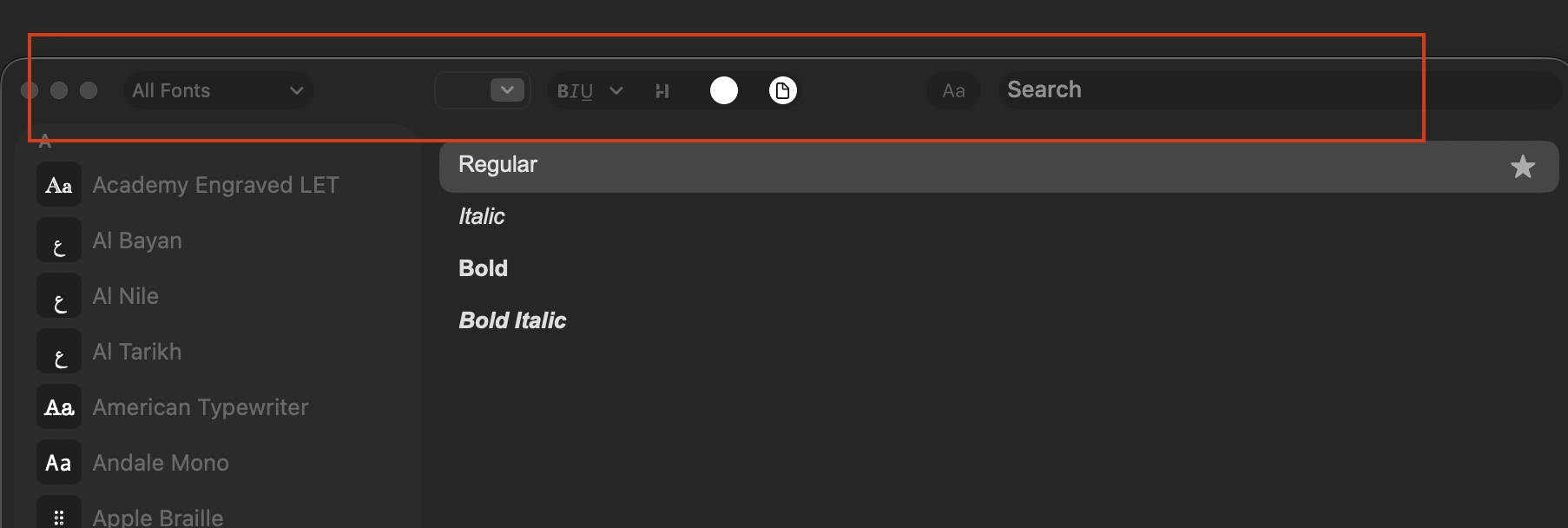Click the document color icon button

click(x=782, y=90)
